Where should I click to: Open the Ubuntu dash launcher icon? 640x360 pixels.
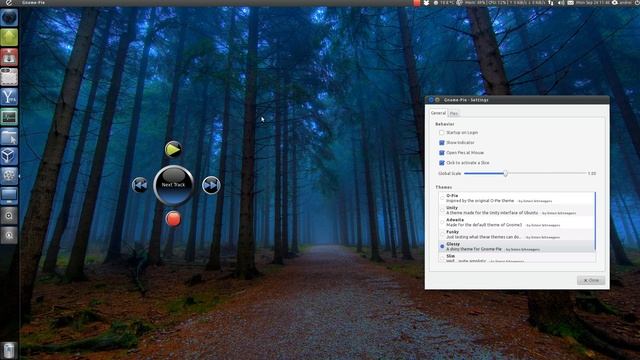(9, 18)
